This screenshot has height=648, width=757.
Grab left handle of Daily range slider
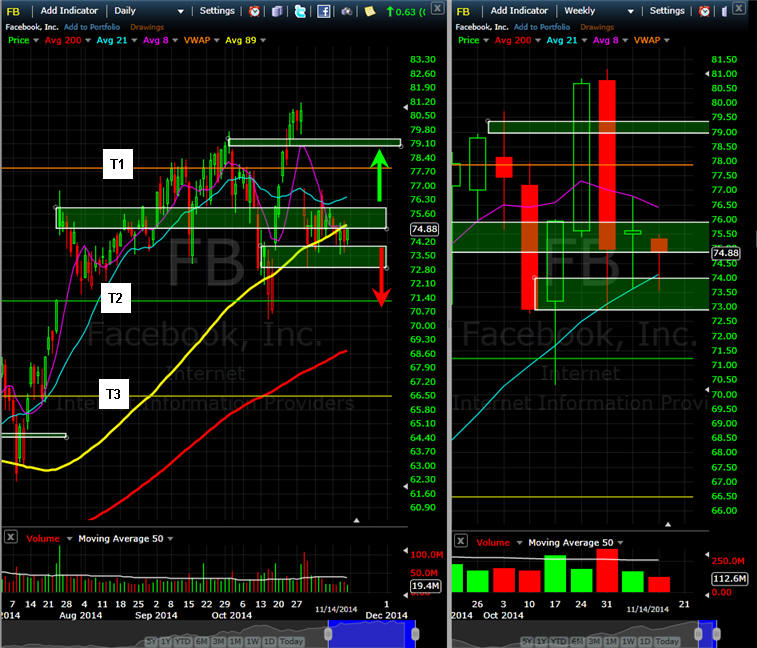coord(328,634)
